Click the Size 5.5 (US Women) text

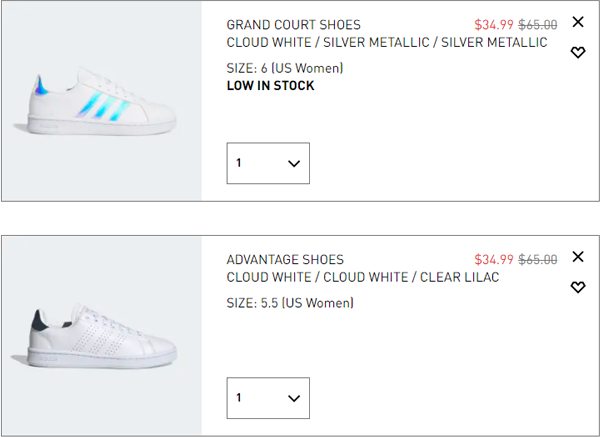pyautogui.click(x=290, y=303)
